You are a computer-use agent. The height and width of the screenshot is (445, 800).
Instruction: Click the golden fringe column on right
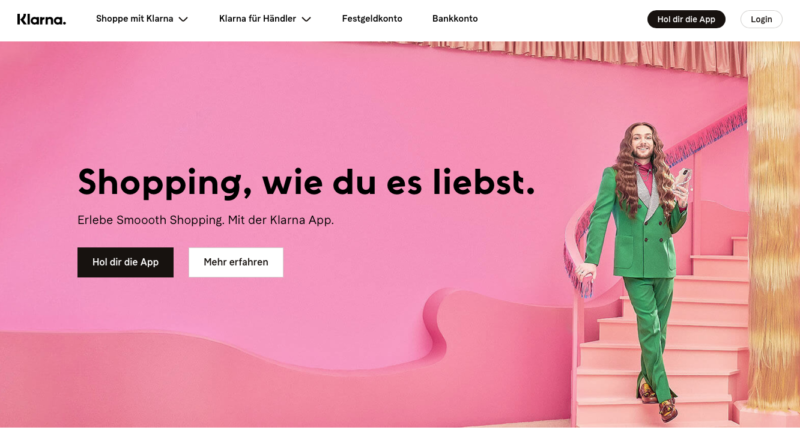click(x=773, y=225)
